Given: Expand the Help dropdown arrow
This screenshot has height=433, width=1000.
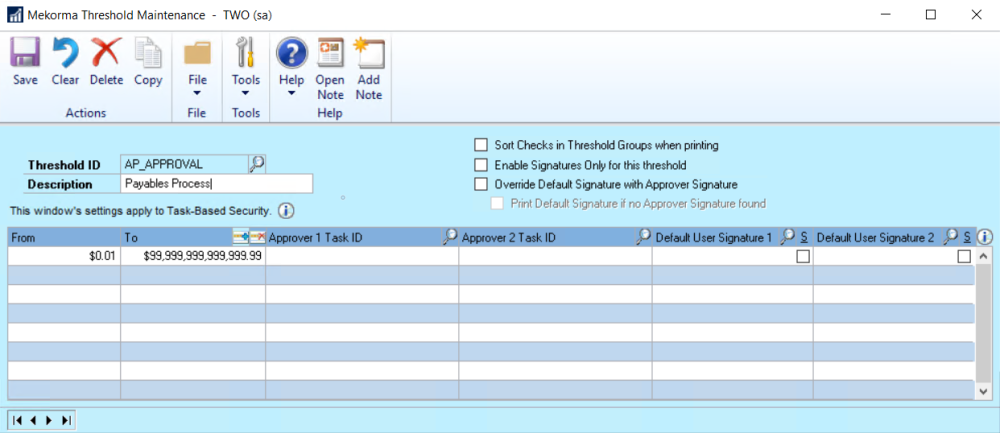Looking at the screenshot, I should [291, 94].
